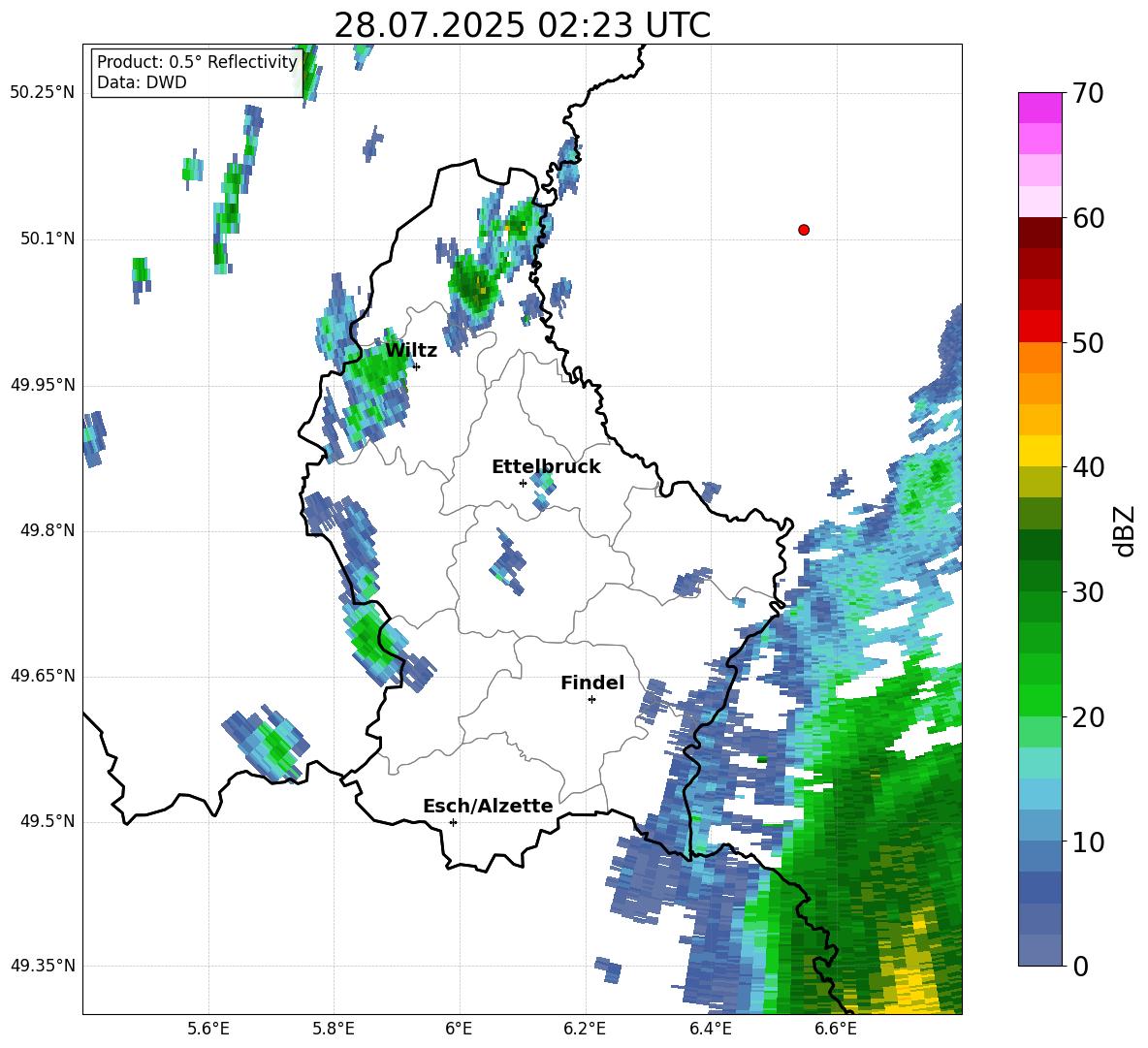Image resolution: width=1148 pixels, height=1048 pixels.
Task: Click the small radar echo beside Ettelbruck
Action: click(x=543, y=490)
